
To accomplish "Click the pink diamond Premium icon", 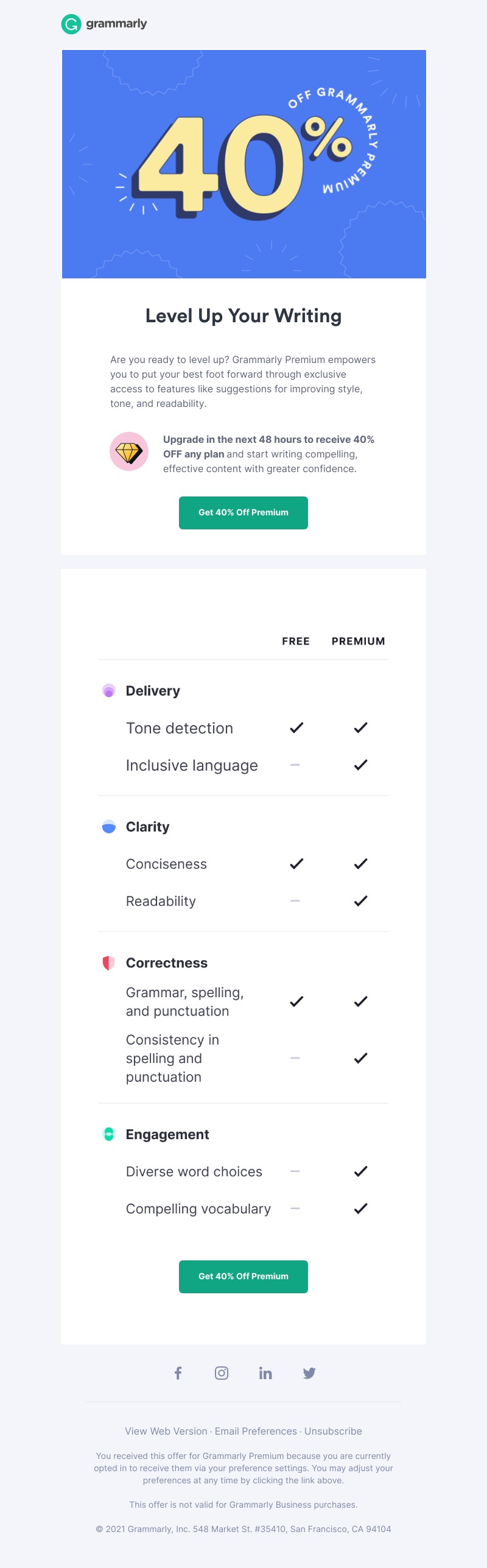I will pos(129,451).
